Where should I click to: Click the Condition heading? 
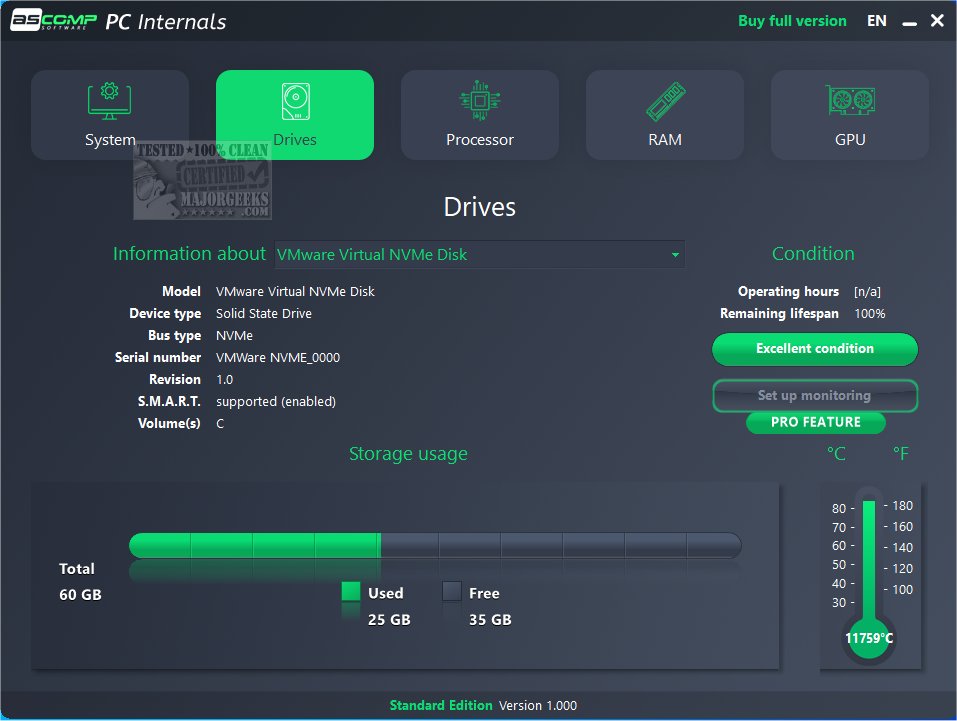[x=813, y=254]
